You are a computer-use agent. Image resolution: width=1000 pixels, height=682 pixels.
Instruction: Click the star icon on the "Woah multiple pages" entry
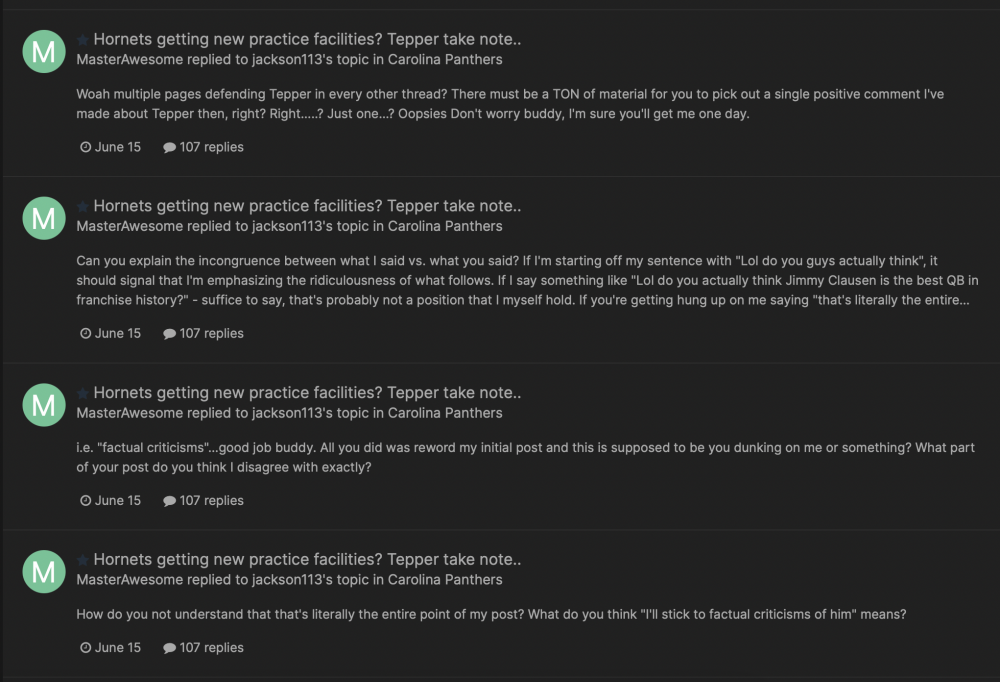83,40
